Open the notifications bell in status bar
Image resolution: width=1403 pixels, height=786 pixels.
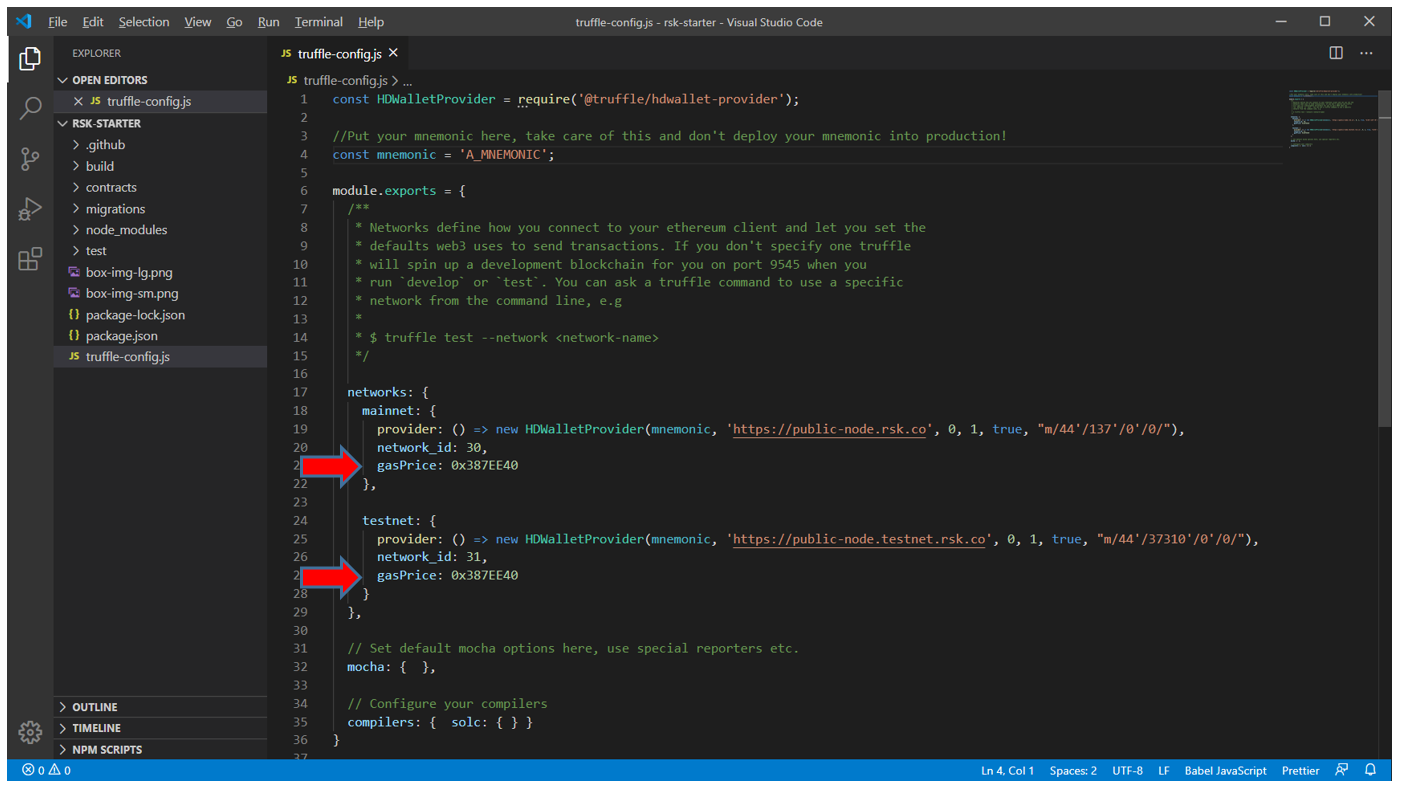click(x=1371, y=770)
